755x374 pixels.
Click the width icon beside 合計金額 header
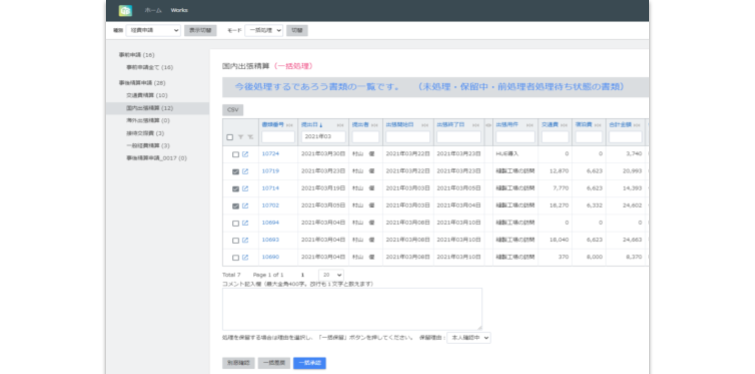(637, 125)
